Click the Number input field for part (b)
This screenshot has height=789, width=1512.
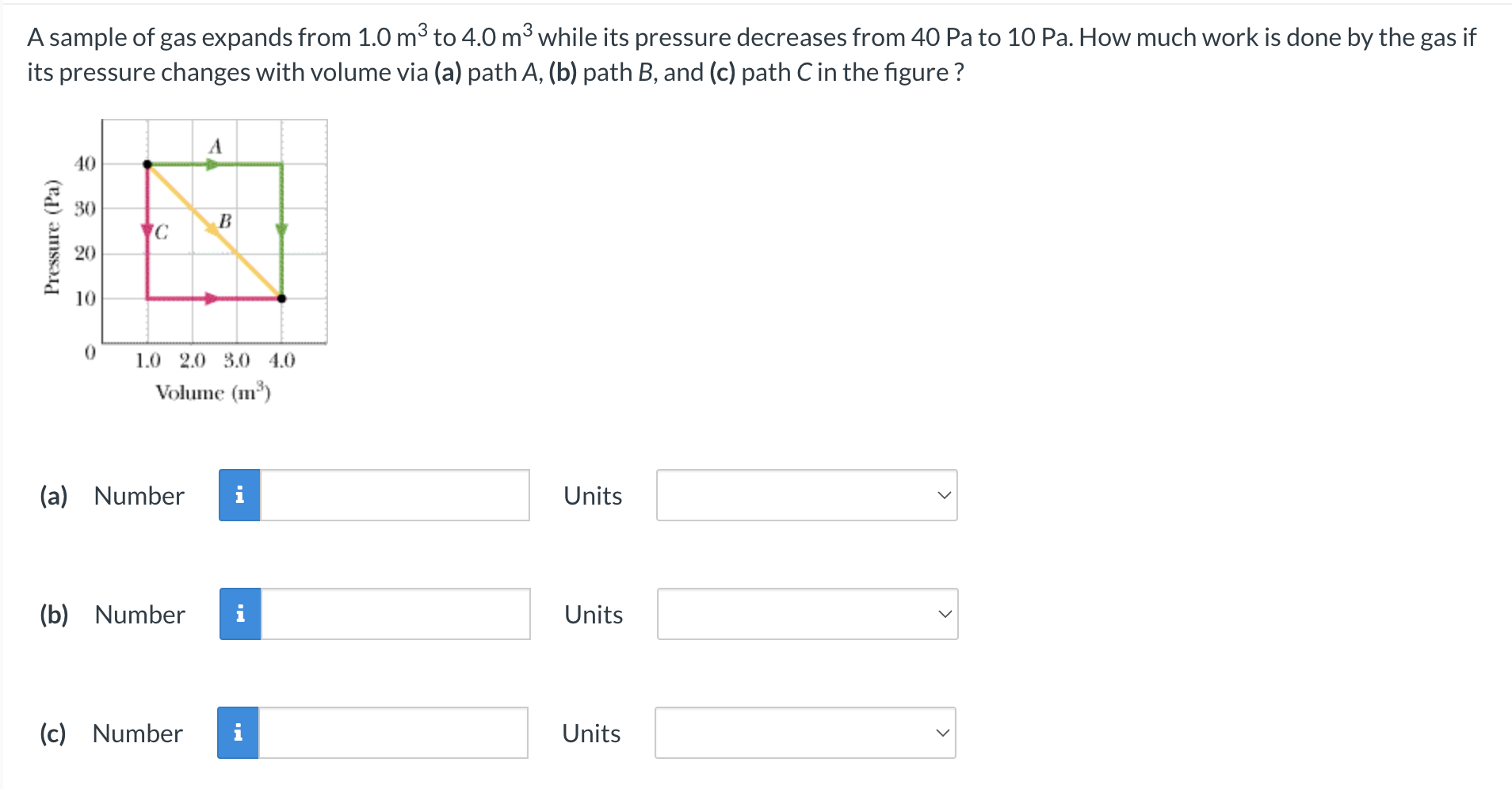point(396,613)
